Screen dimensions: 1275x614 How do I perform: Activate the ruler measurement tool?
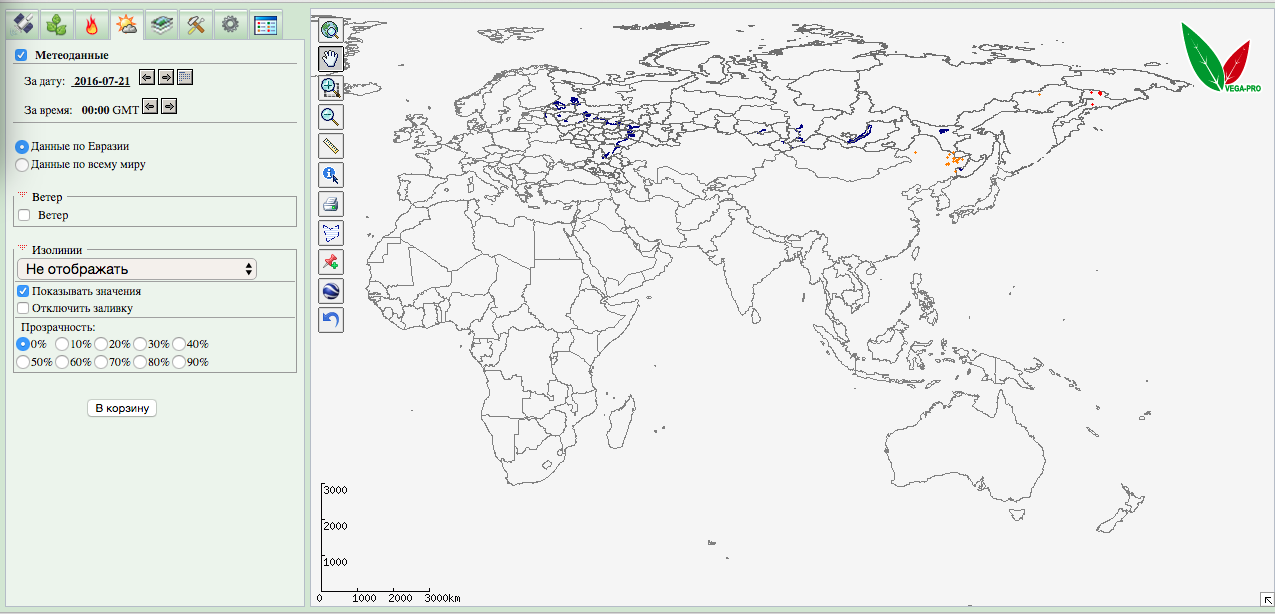[x=331, y=146]
